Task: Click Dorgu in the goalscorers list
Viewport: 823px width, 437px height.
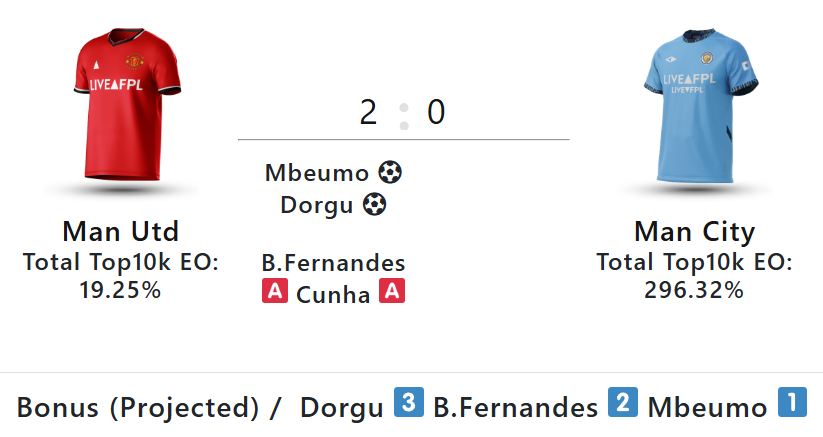Action: pyautogui.click(x=317, y=205)
